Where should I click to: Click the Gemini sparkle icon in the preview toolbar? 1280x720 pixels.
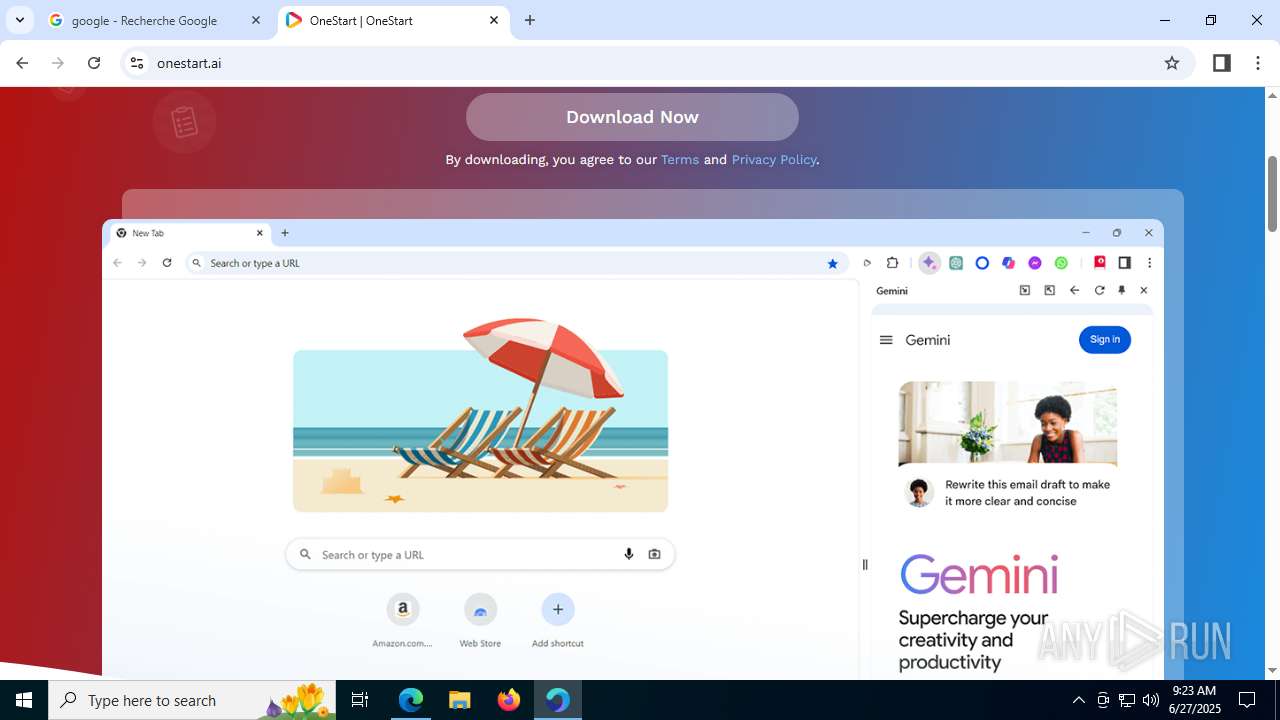click(x=929, y=263)
